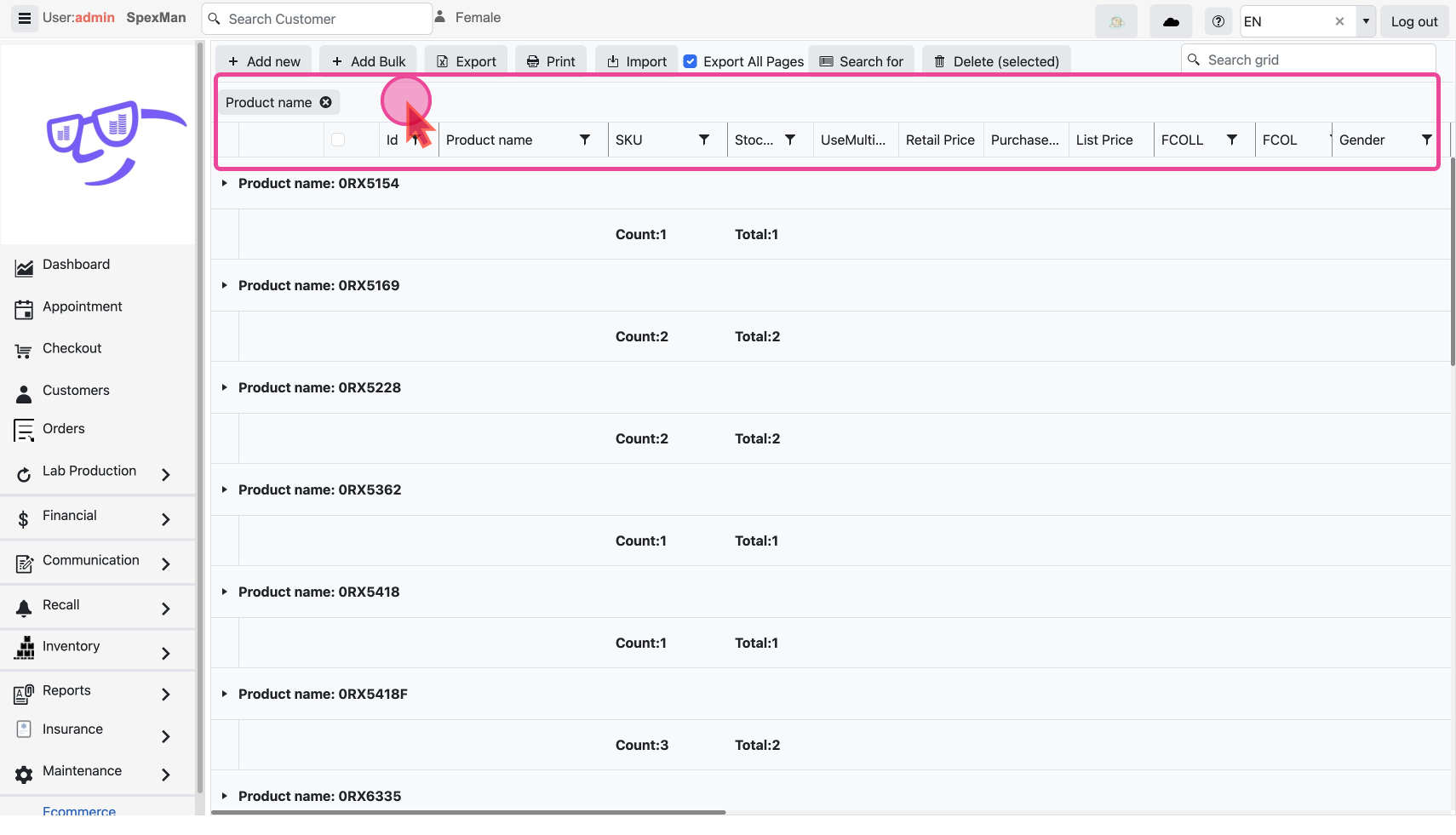Screen dimensions: 1456x835
Task: Open the Dashboard sidebar item
Action: pos(76,265)
